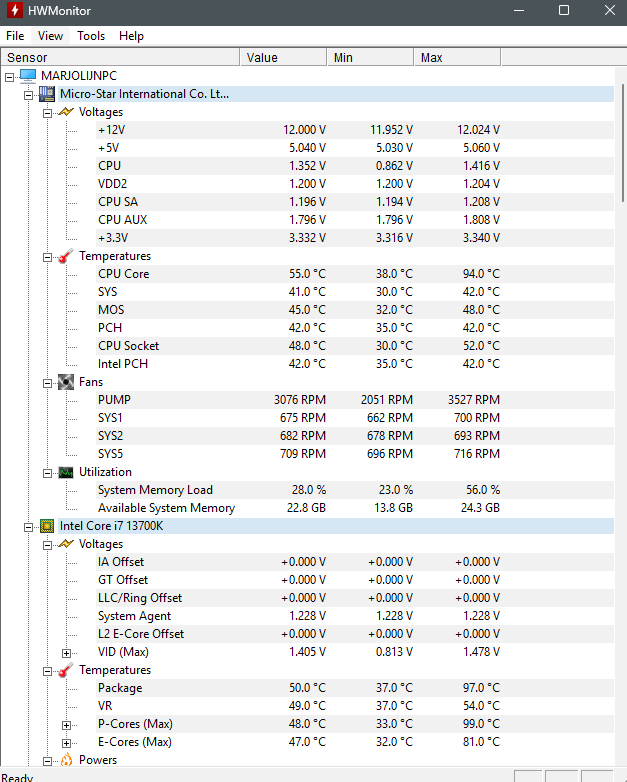This screenshot has height=782, width=627.
Task: Collapse the Utilization group
Action: pyautogui.click(x=47, y=473)
